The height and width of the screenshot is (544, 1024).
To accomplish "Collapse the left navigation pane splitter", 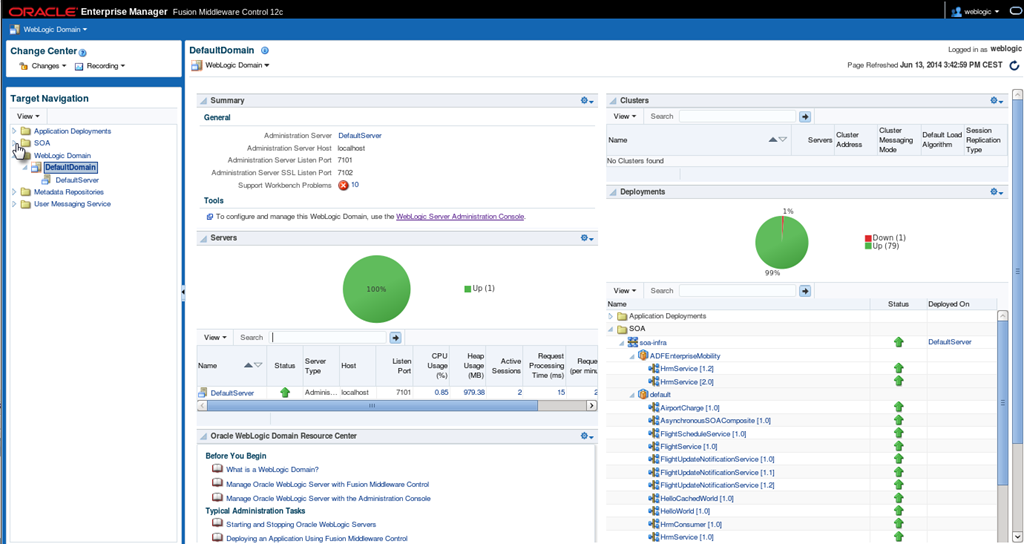I will click(184, 291).
